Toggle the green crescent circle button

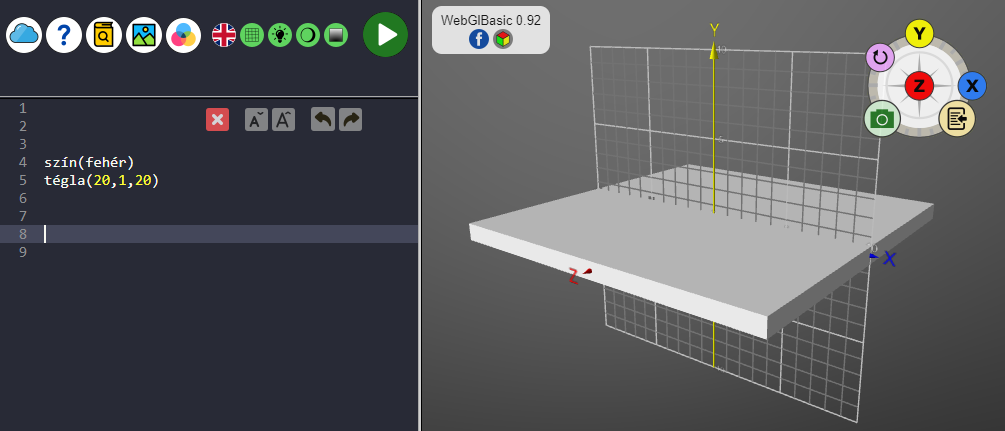click(308, 36)
